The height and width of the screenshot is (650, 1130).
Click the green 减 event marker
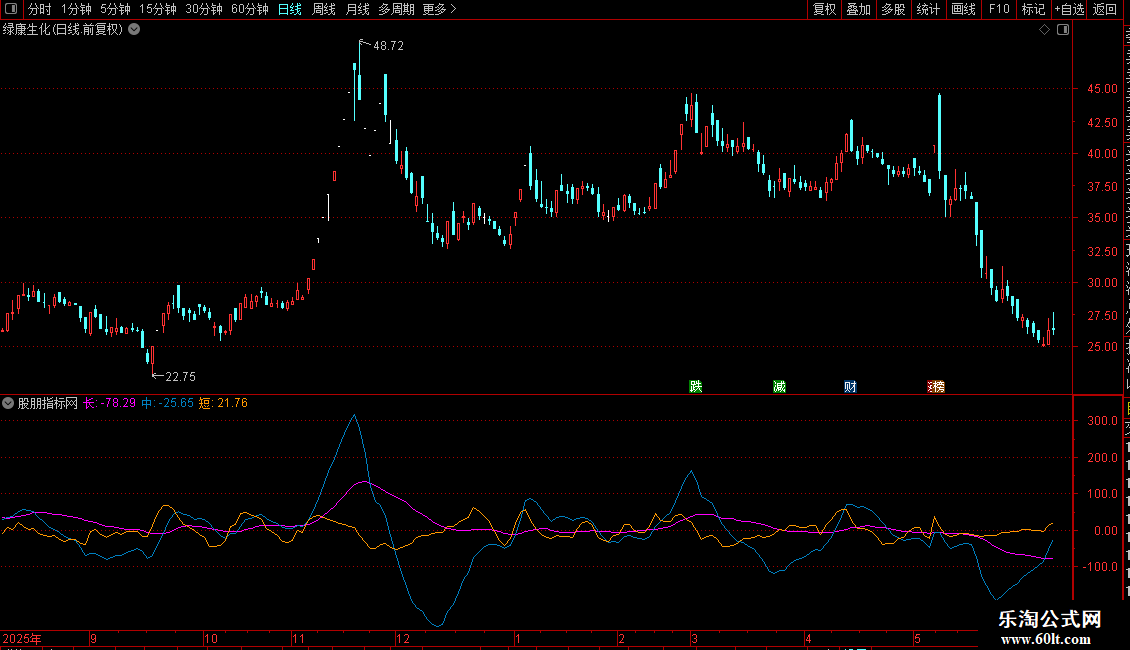point(779,386)
